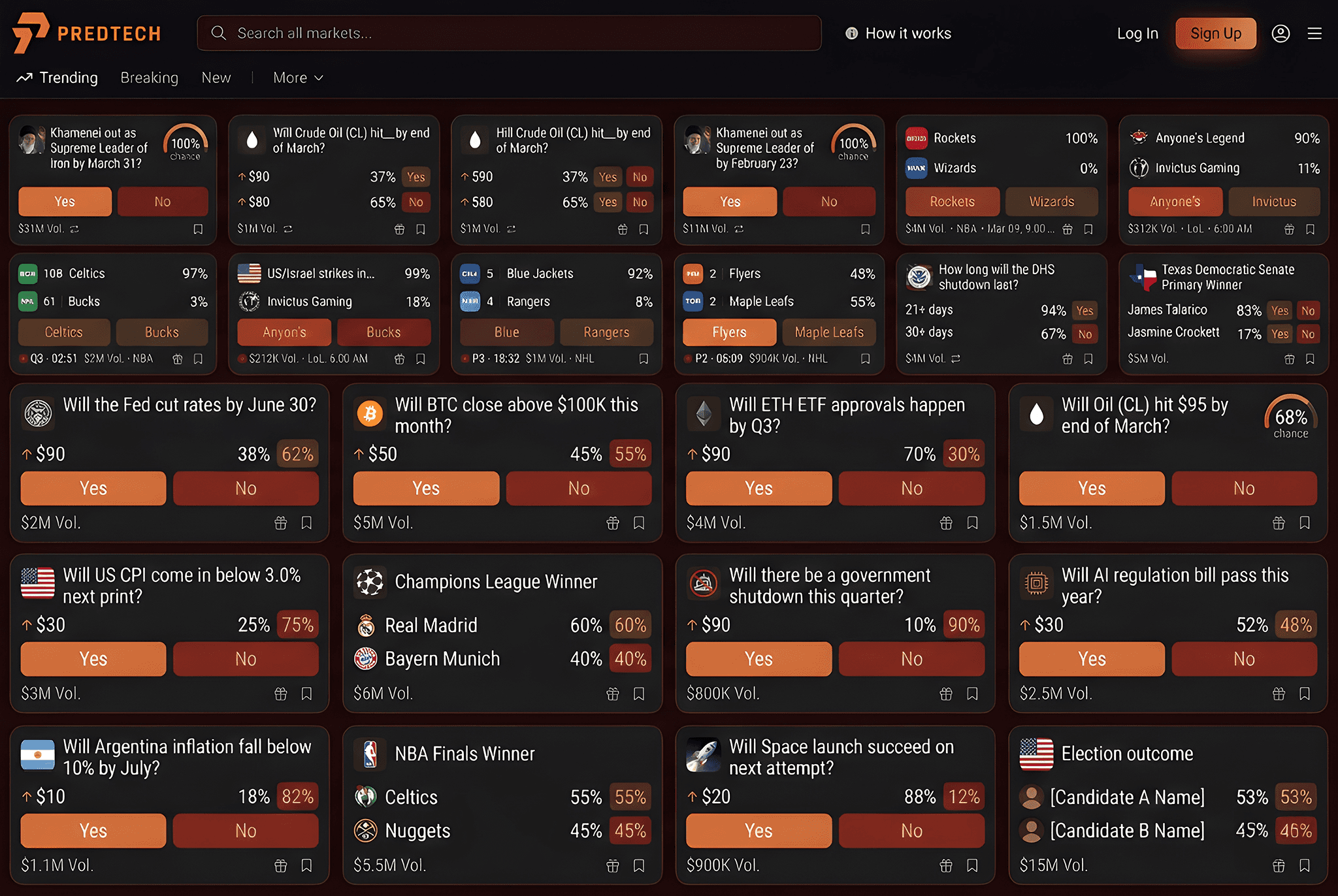Toggle bookmark on Champions League Winner market
The image size is (1338, 896).
click(638, 694)
